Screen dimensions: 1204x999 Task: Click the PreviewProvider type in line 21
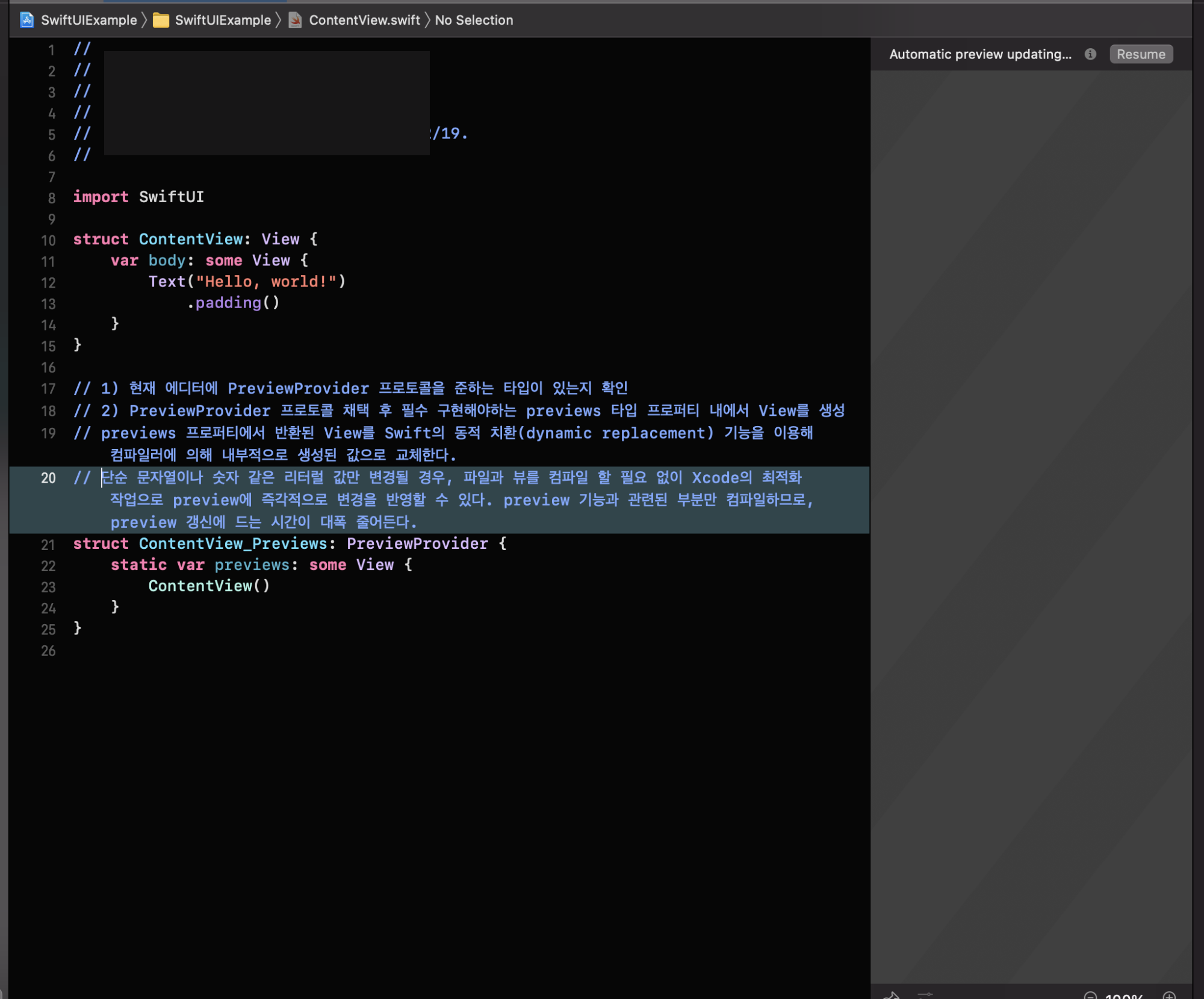tap(417, 543)
